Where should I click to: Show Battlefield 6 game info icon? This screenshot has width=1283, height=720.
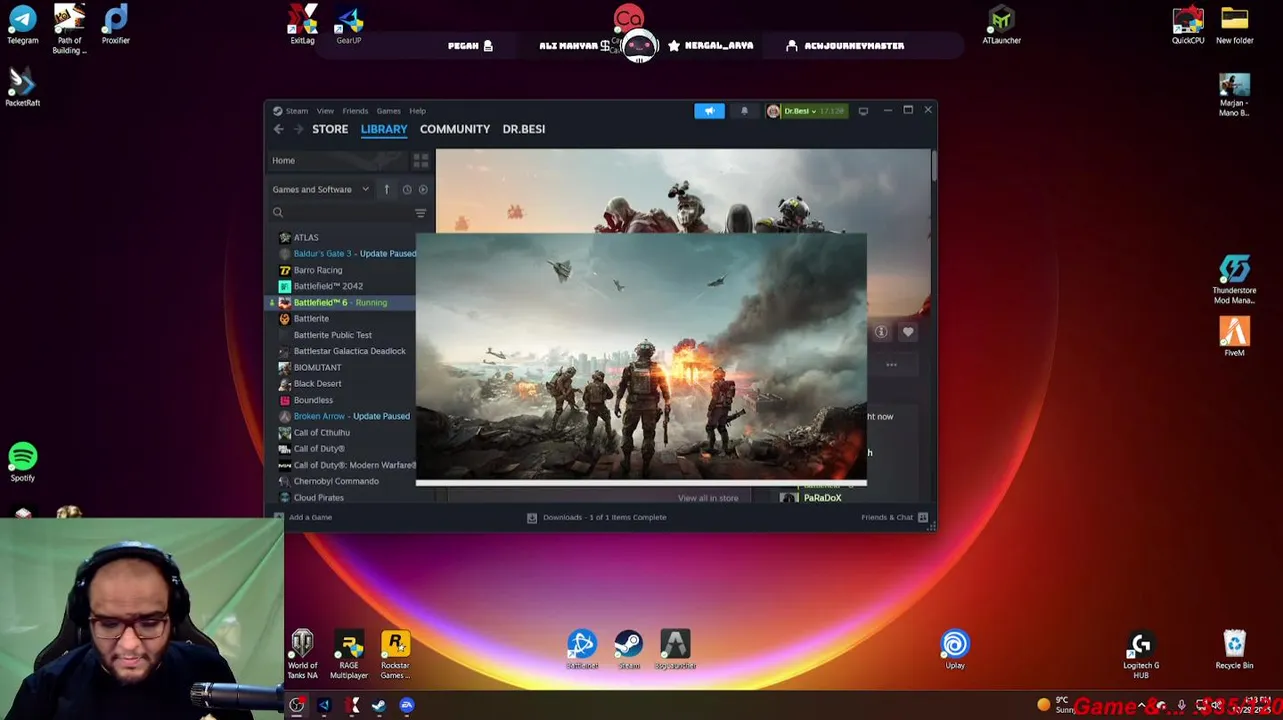pyautogui.click(x=881, y=332)
